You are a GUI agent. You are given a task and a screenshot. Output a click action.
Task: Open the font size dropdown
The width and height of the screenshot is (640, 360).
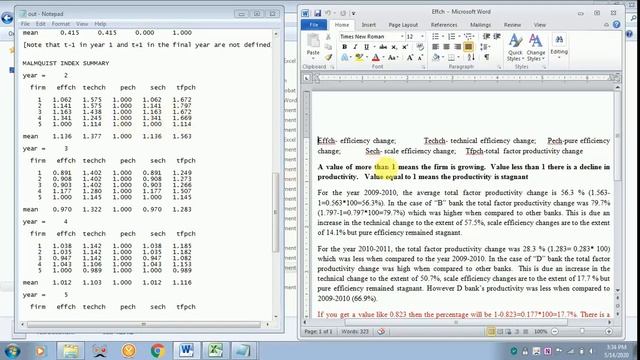coord(422,36)
